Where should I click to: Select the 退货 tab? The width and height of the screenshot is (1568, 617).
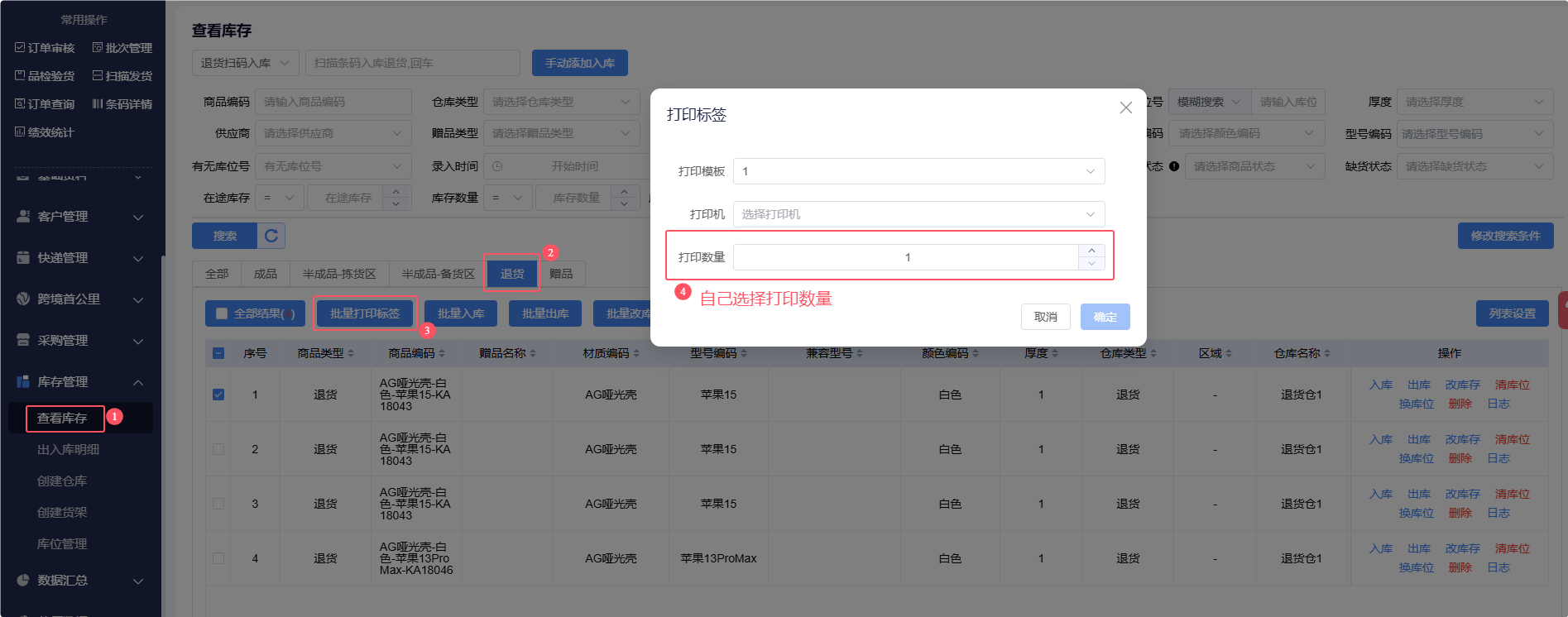click(x=512, y=274)
